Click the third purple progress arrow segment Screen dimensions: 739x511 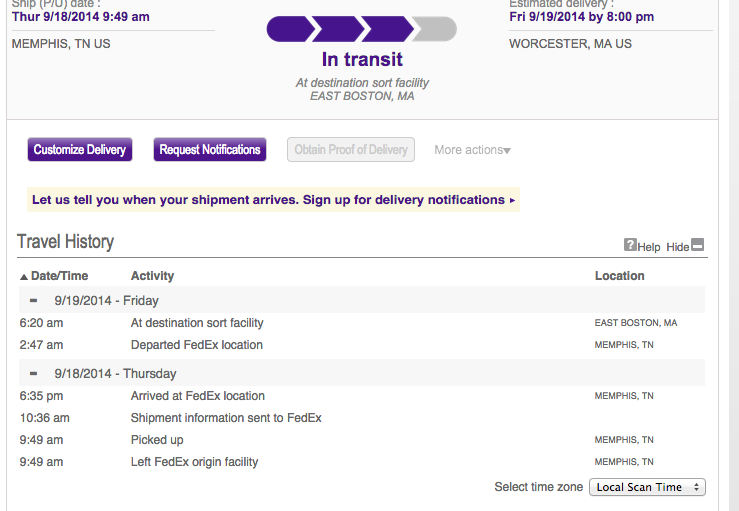(388, 29)
